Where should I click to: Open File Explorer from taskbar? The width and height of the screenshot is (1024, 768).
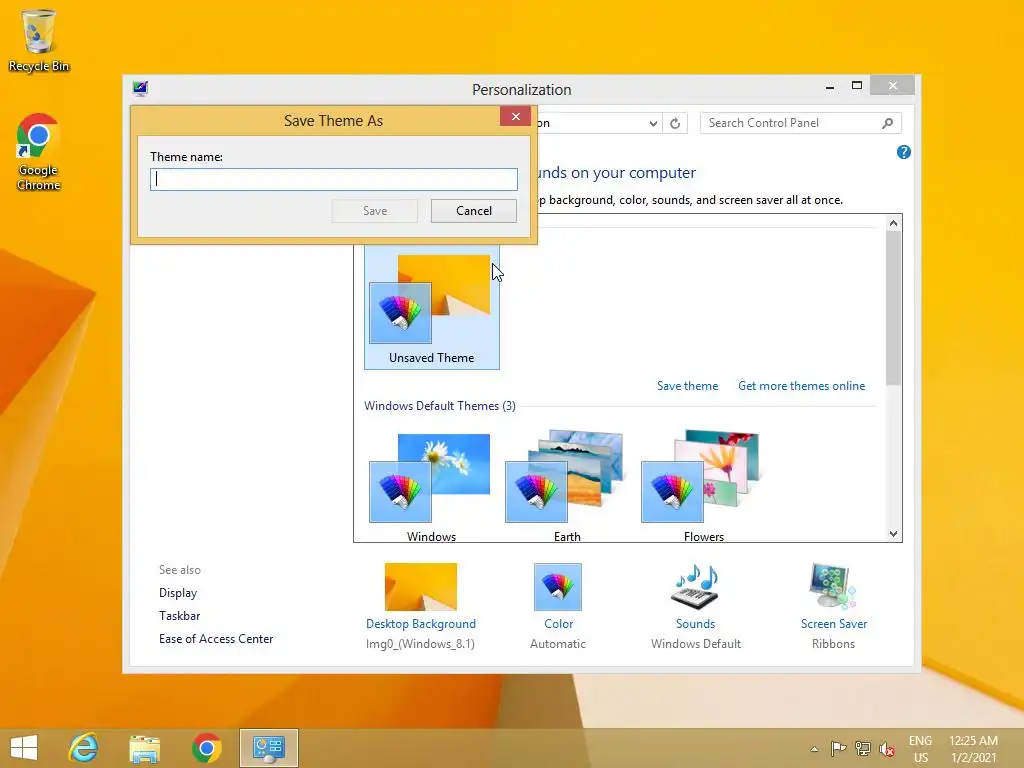pos(144,748)
